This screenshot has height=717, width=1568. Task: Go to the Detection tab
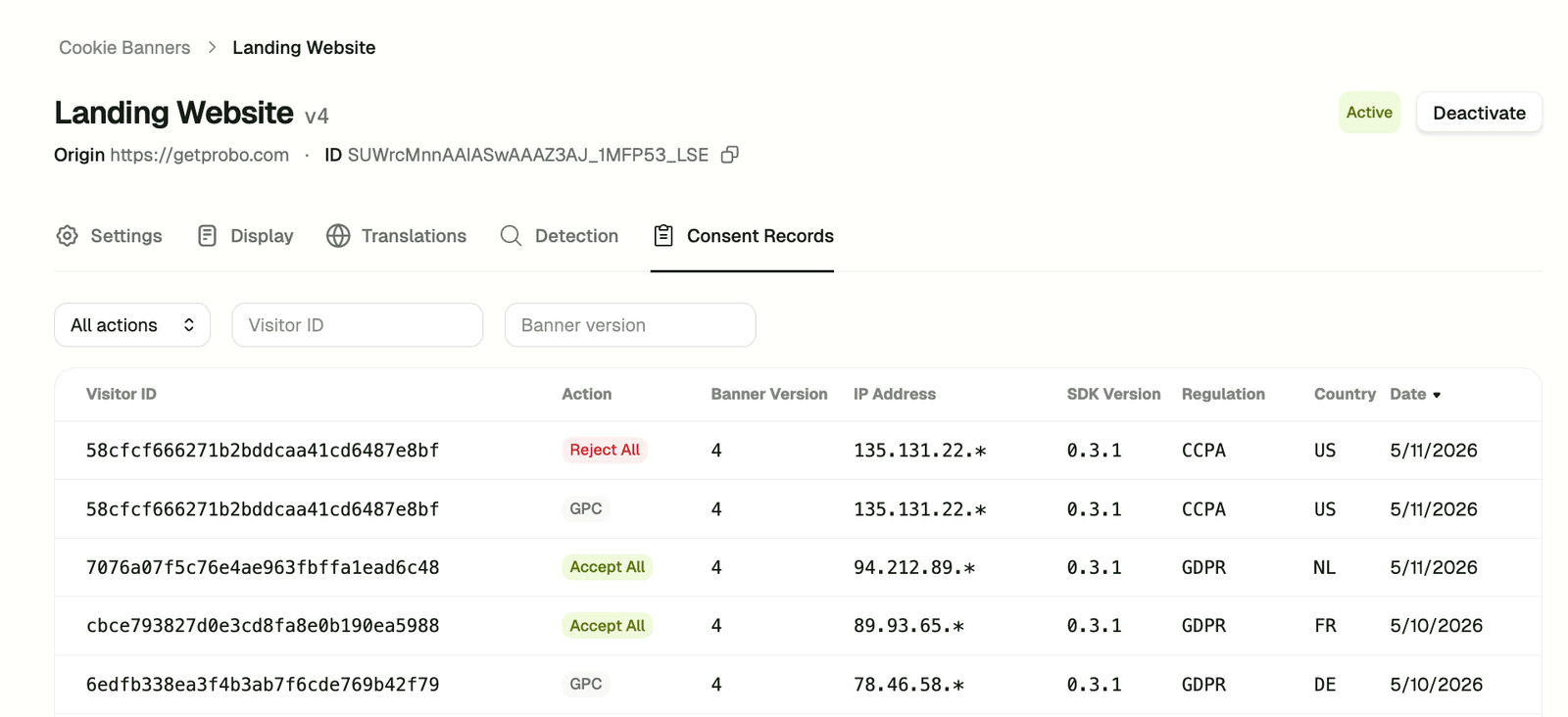(559, 236)
